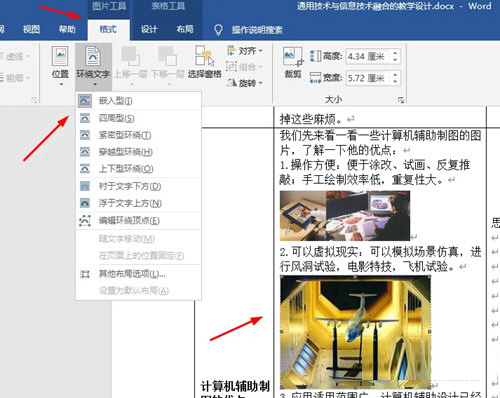This screenshot has height=398, width=500.
Task: Click the 浮于文字上方 wrap icon
Action: tap(85, 203)
